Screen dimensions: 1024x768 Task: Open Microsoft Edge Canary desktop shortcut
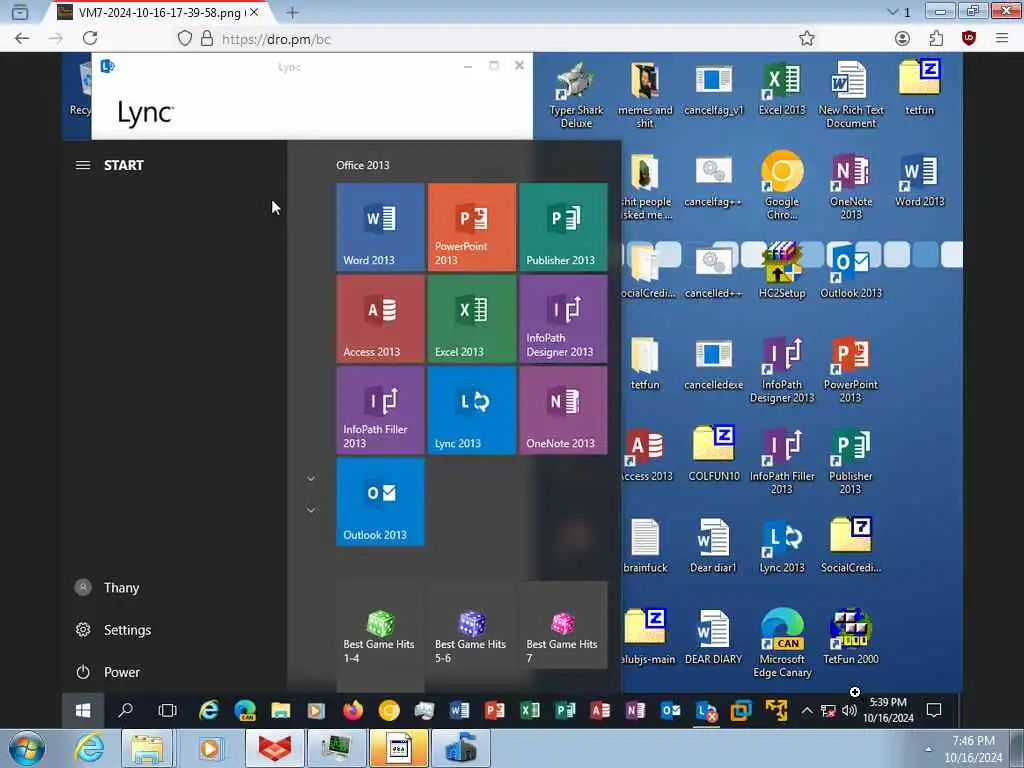pyautogui.click(x=782, y=643)
